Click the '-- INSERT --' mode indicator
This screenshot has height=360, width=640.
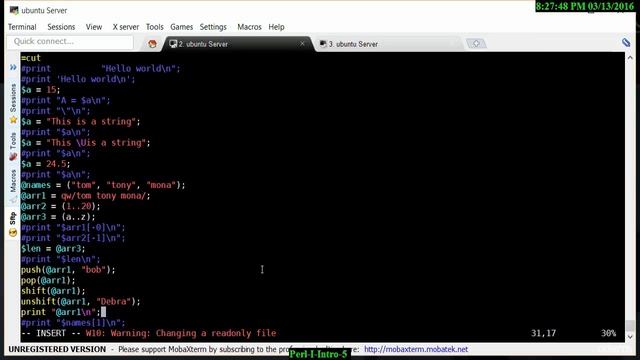click(x=51, y=333)
